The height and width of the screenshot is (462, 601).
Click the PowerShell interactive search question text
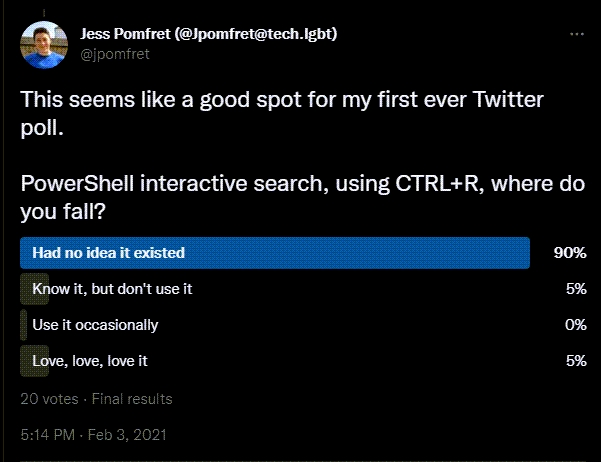click(302, 197)
